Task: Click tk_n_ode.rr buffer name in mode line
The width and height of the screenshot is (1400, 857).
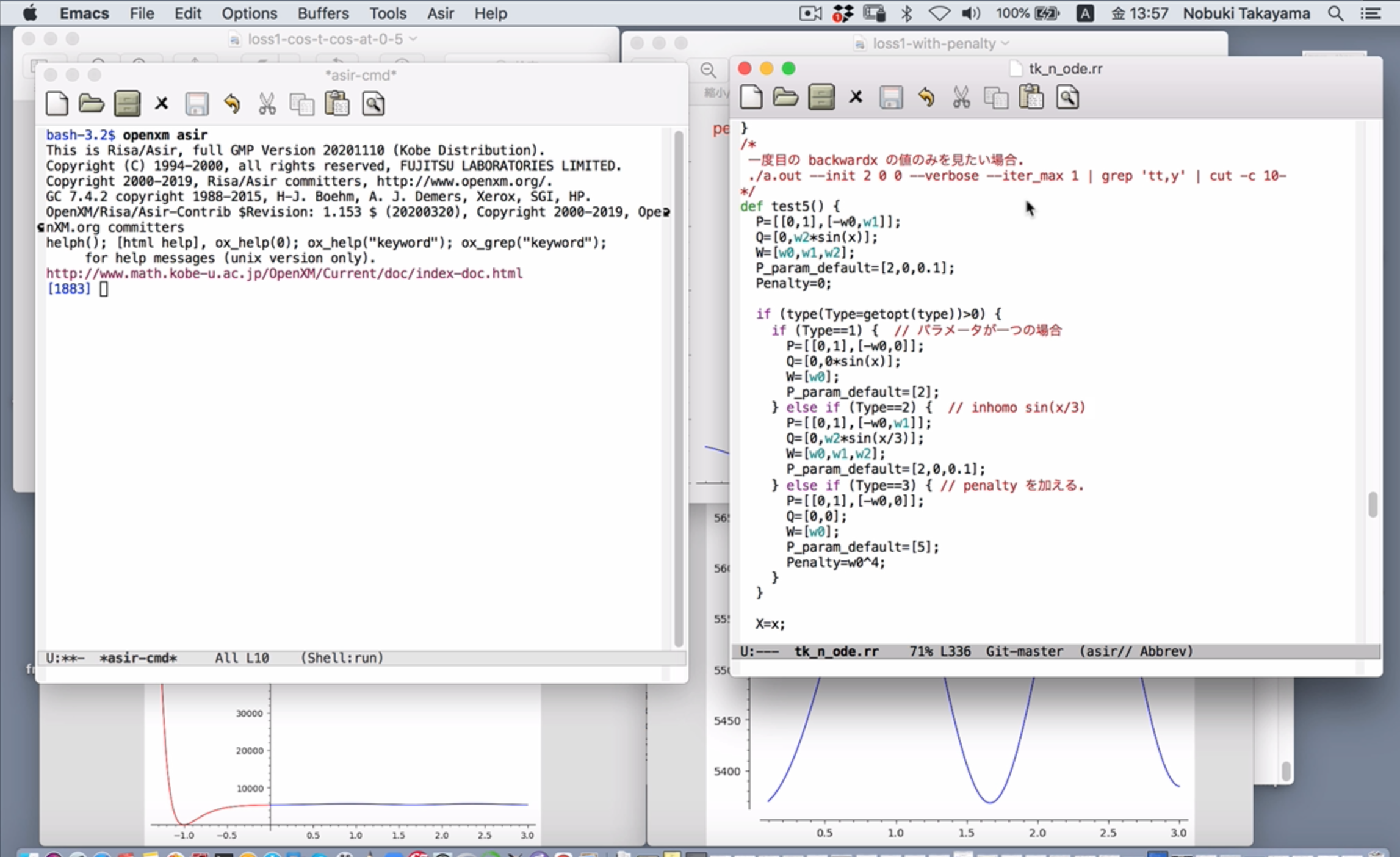Action: click(x=836, y=651)
